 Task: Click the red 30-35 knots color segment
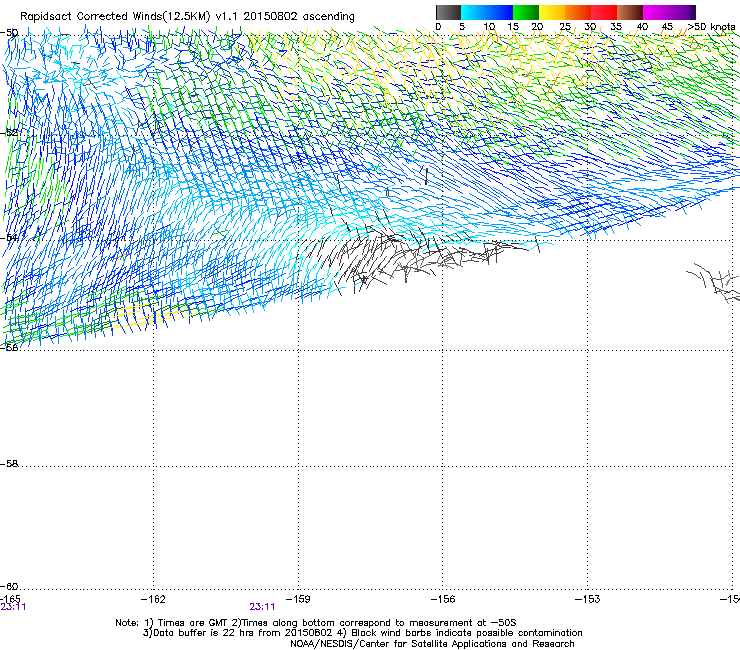pos(604,12)
